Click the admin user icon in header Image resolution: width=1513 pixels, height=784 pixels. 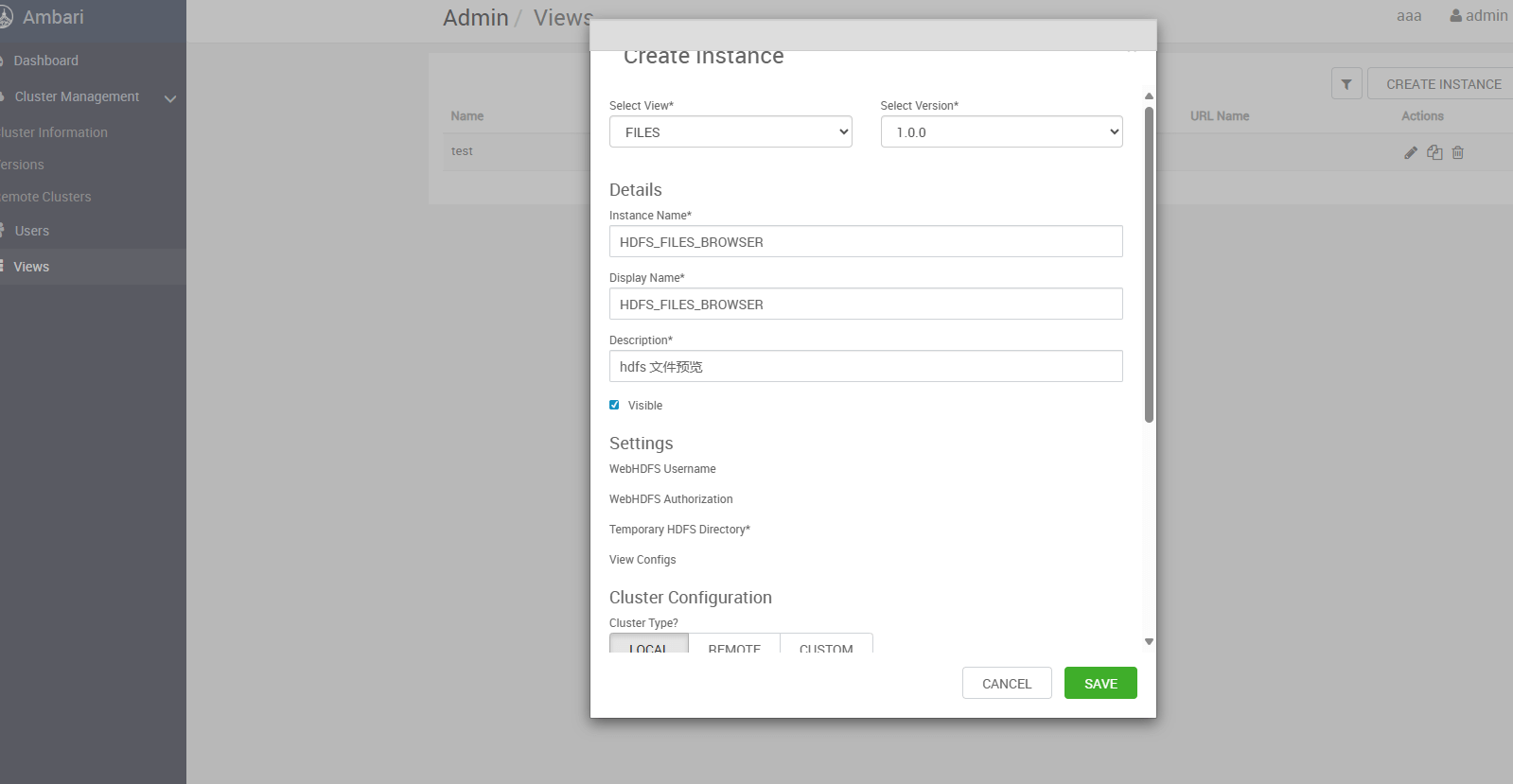pos(1455,16)
